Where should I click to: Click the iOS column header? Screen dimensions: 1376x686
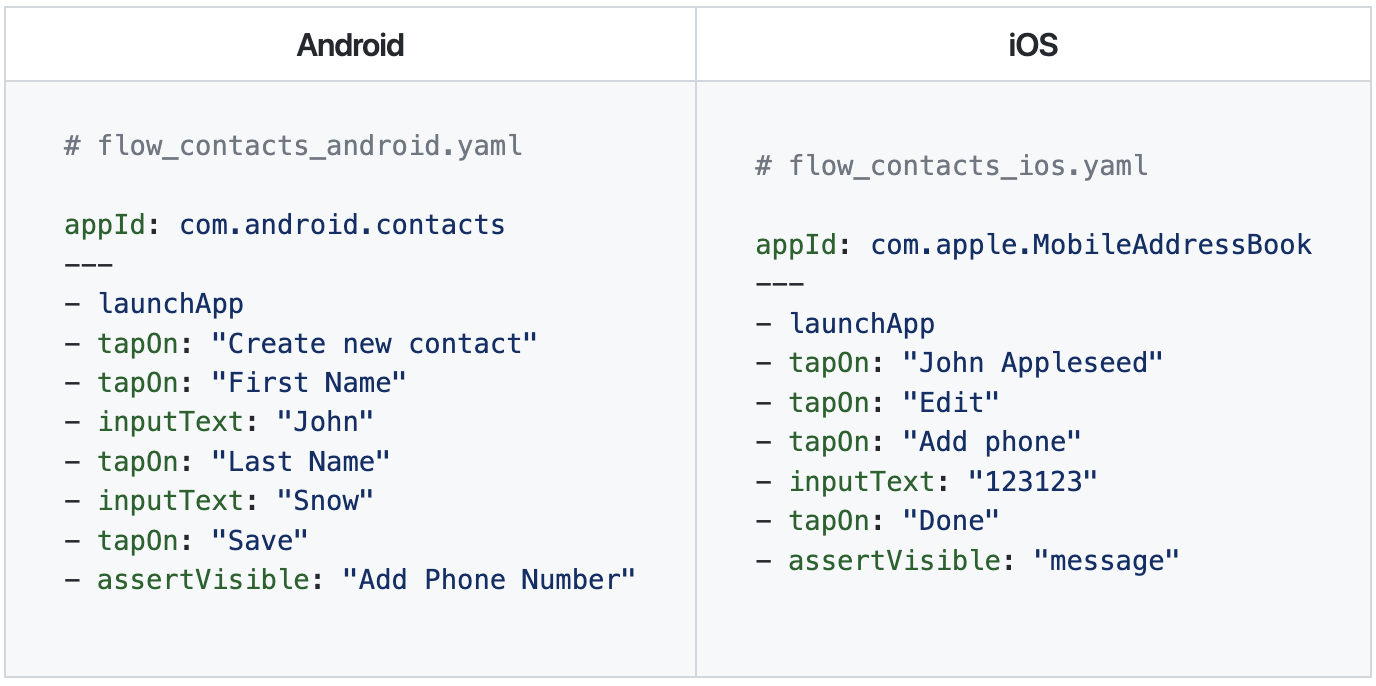(1033, 45)
